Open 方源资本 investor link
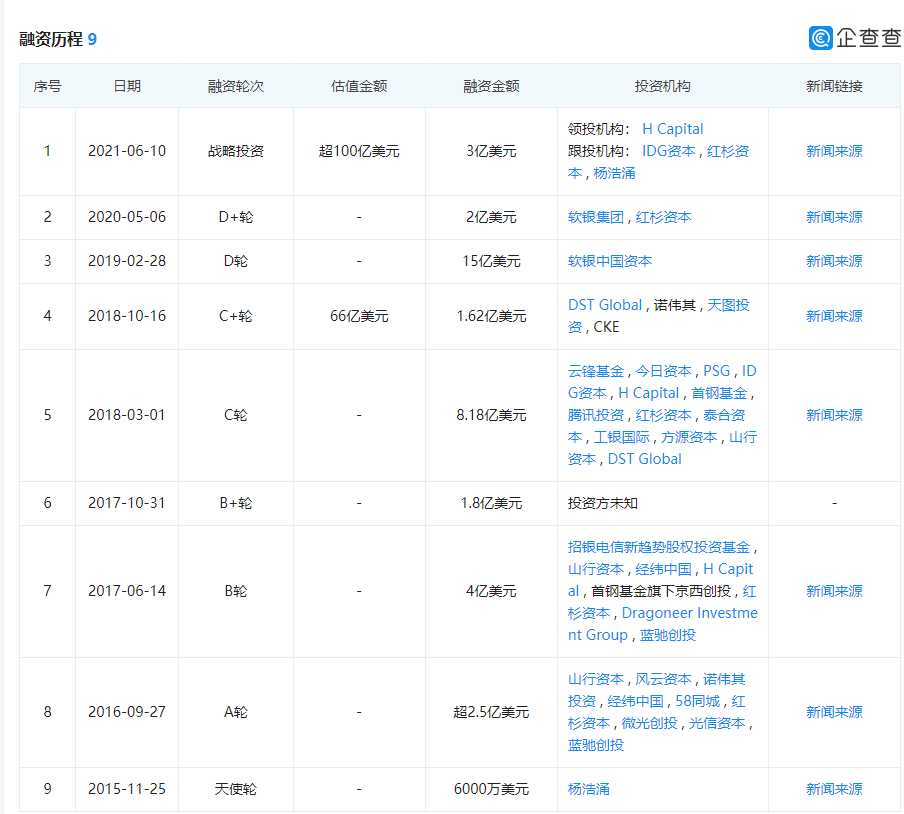 pyautogui.click(x=689, y=437)
